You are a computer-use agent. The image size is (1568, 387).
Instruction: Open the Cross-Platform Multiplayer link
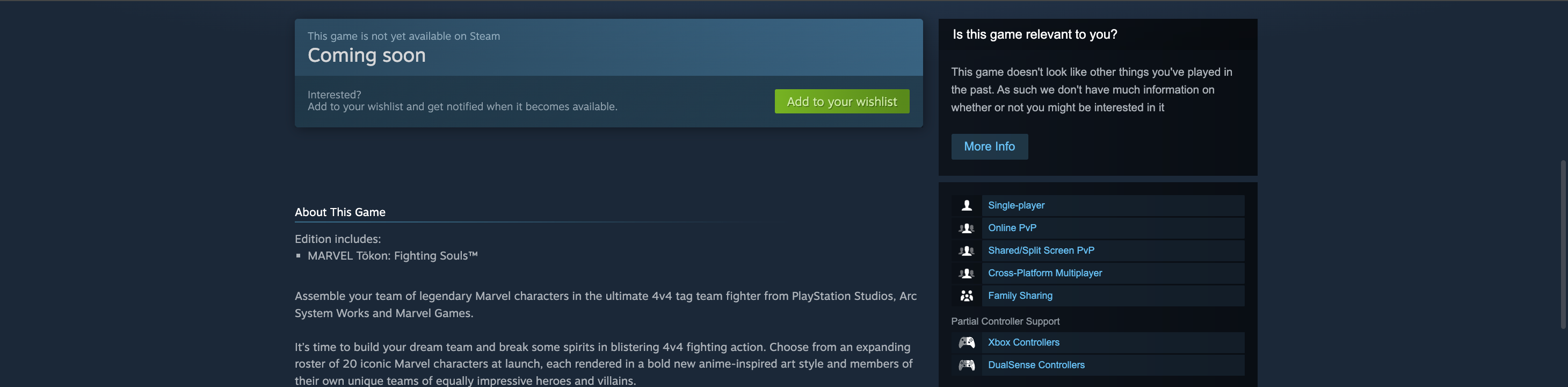1044,273
